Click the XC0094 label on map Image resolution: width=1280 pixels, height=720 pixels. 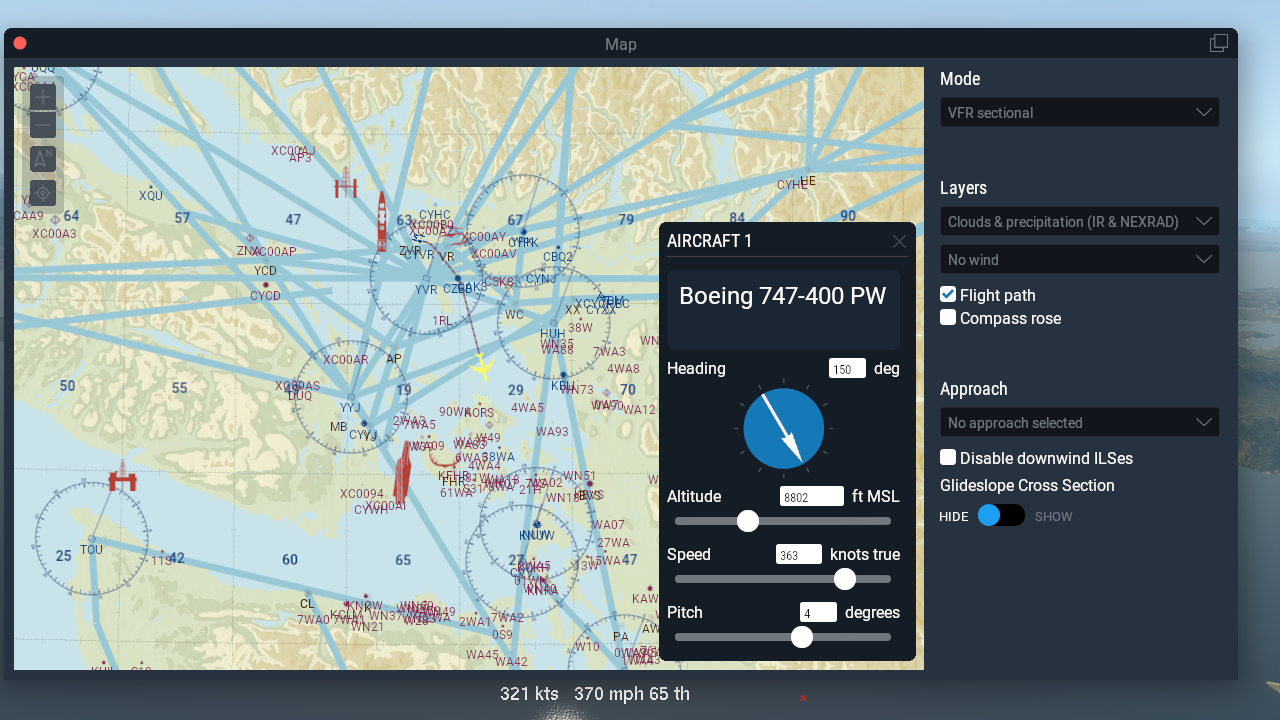(x=362, y=494)
